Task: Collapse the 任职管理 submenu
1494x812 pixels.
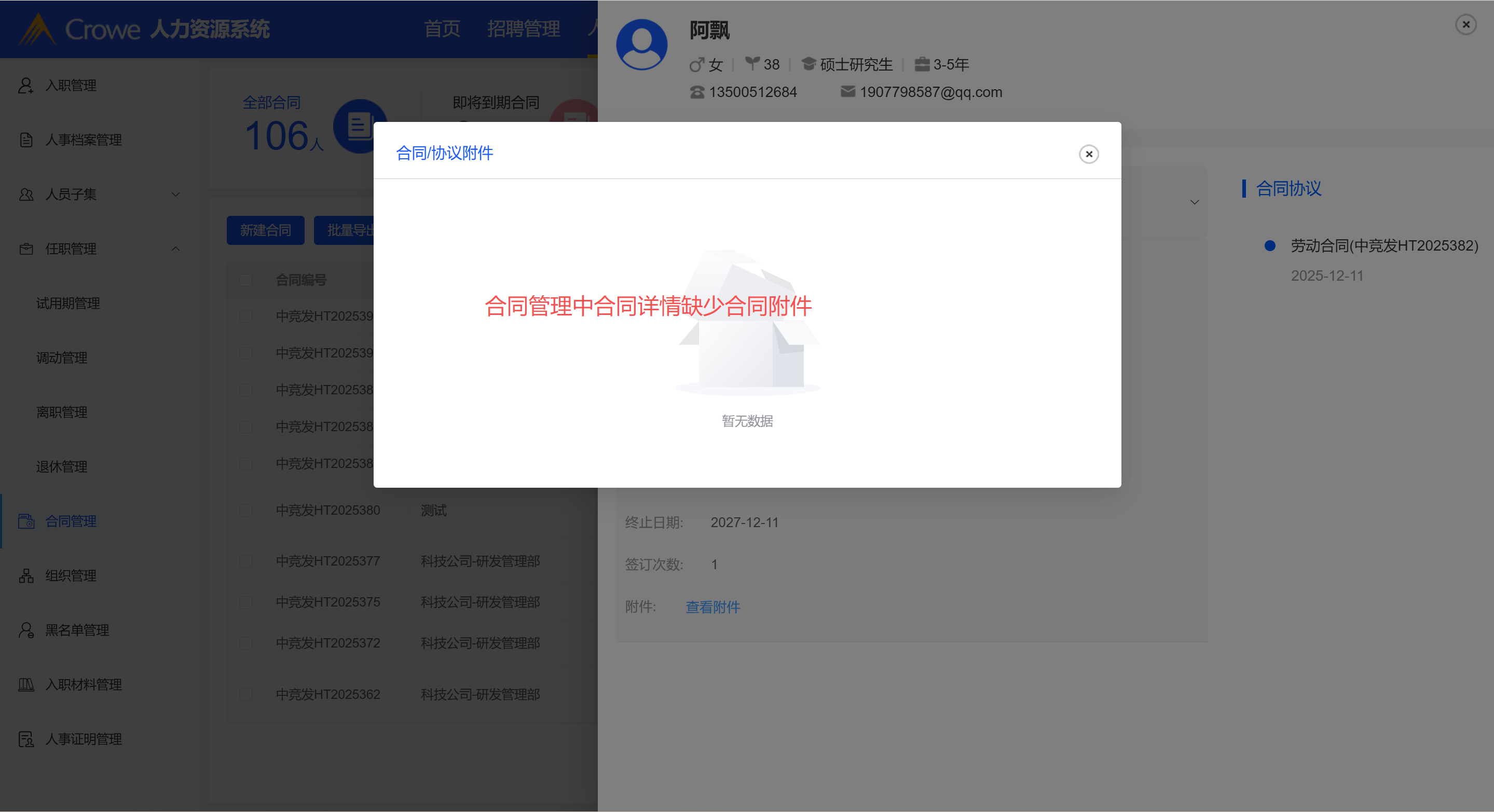Action: coord(175,249)
